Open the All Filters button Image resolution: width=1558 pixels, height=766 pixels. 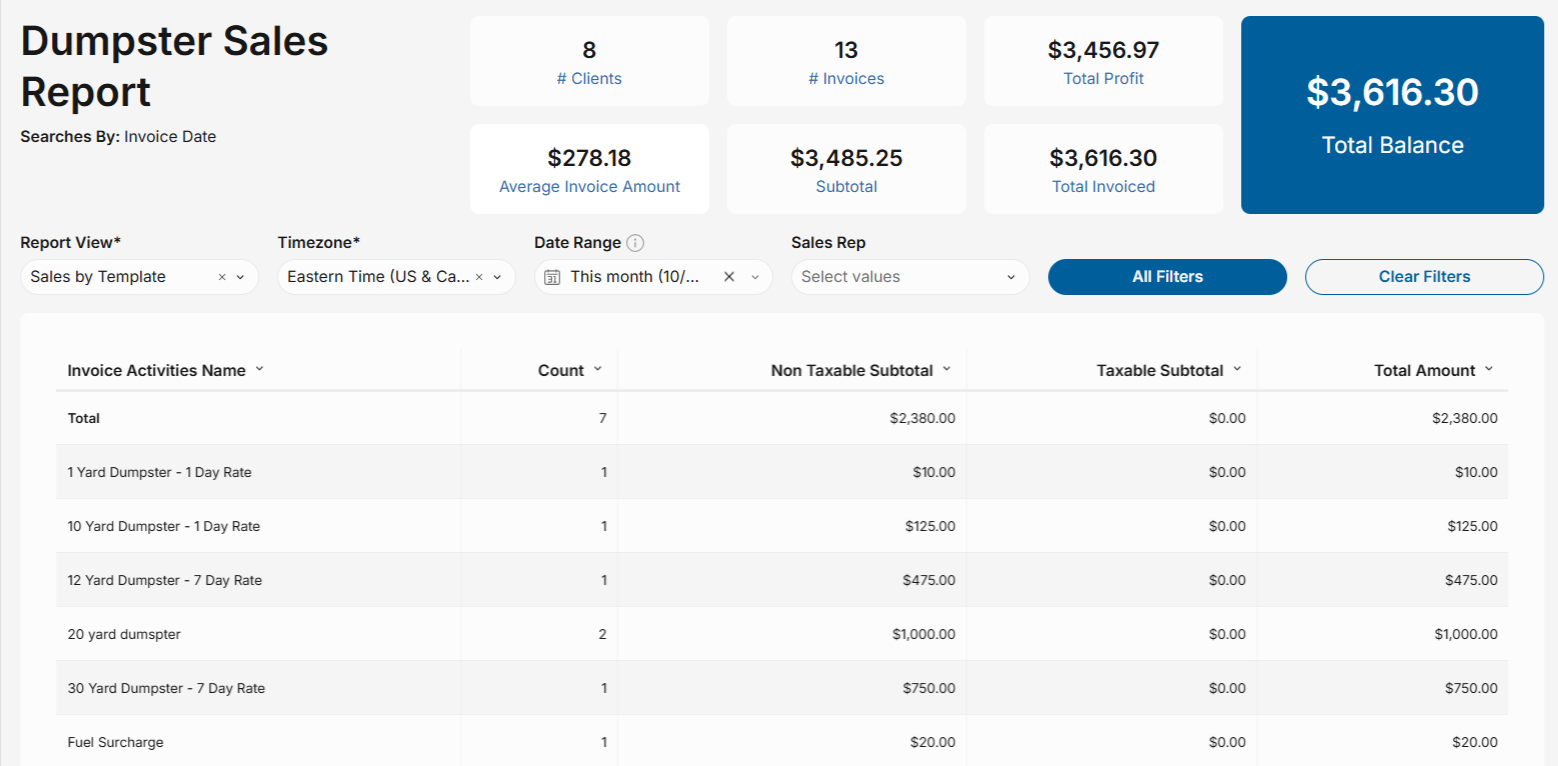1167,277
